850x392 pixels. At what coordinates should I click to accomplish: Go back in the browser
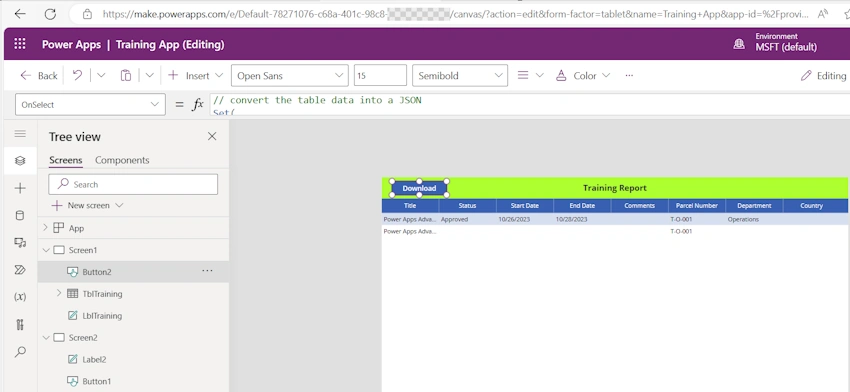20,14
